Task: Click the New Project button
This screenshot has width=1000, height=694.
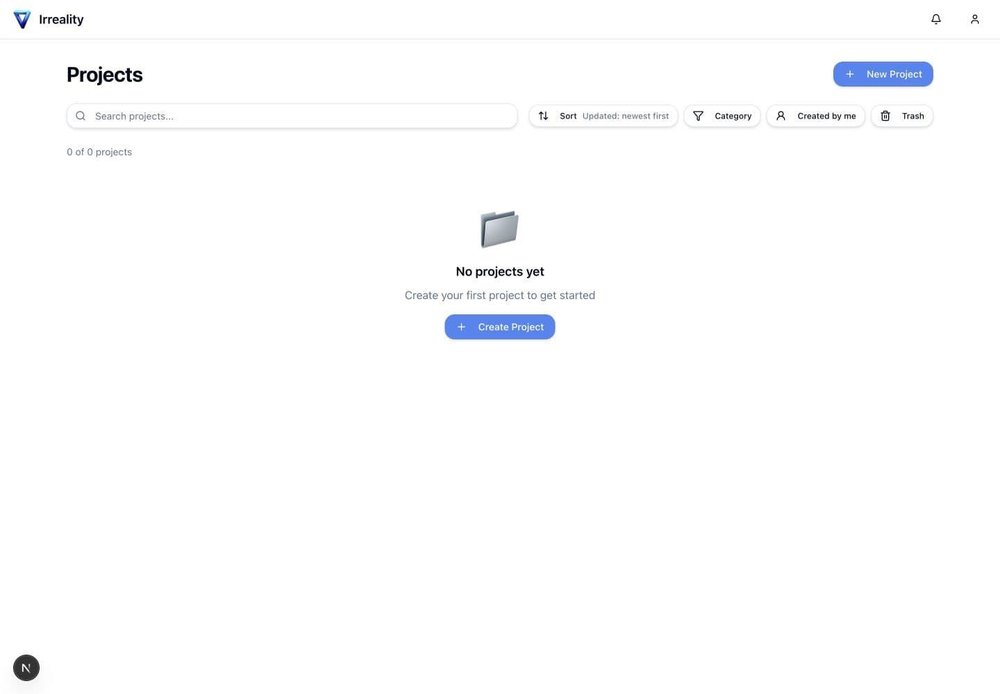Action: coord(883,74)
